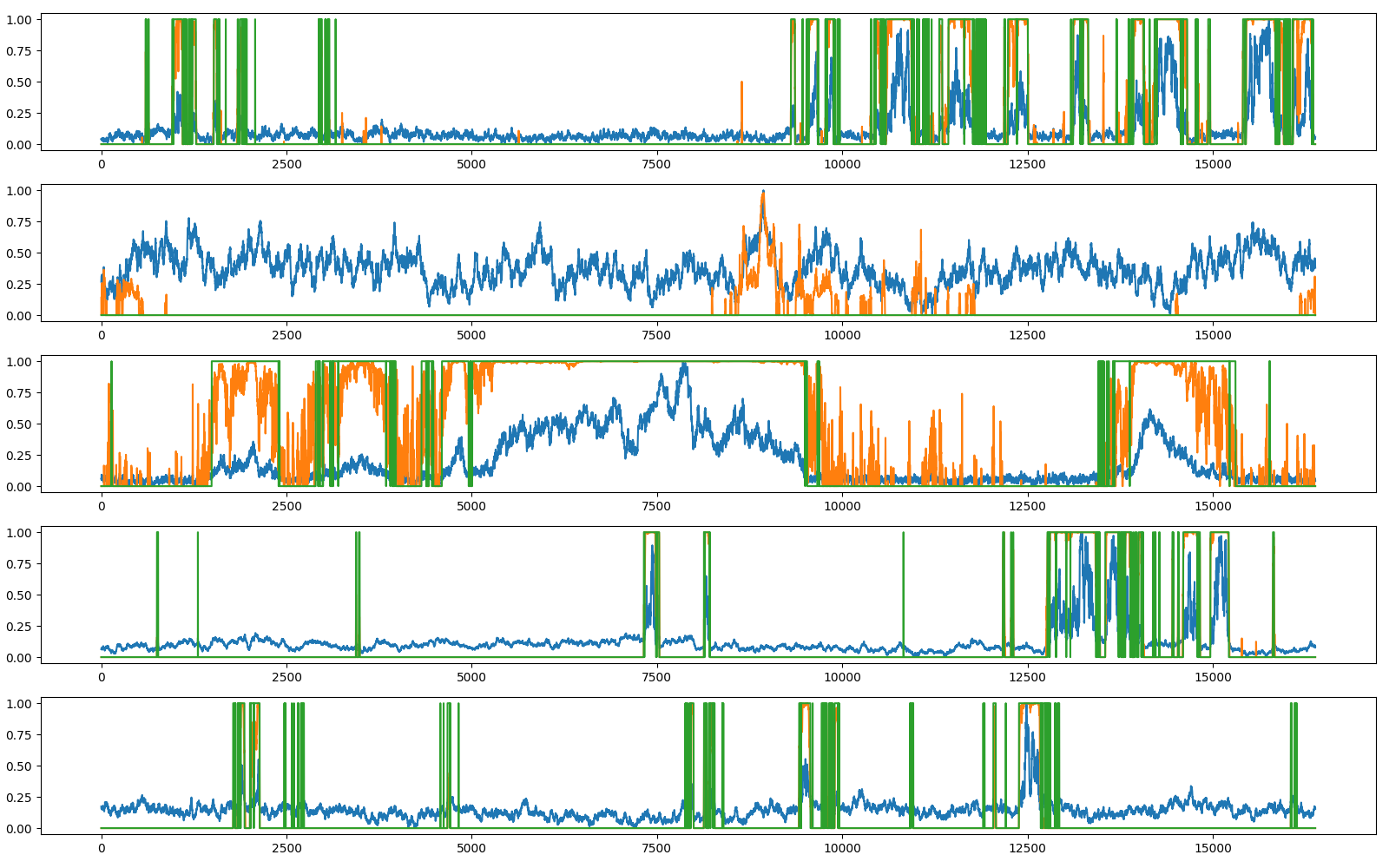The height and width of the screenshot is (868, 1389).
Task: Click the highest blue peak in the third subplot
Action: tap(685, 365)
